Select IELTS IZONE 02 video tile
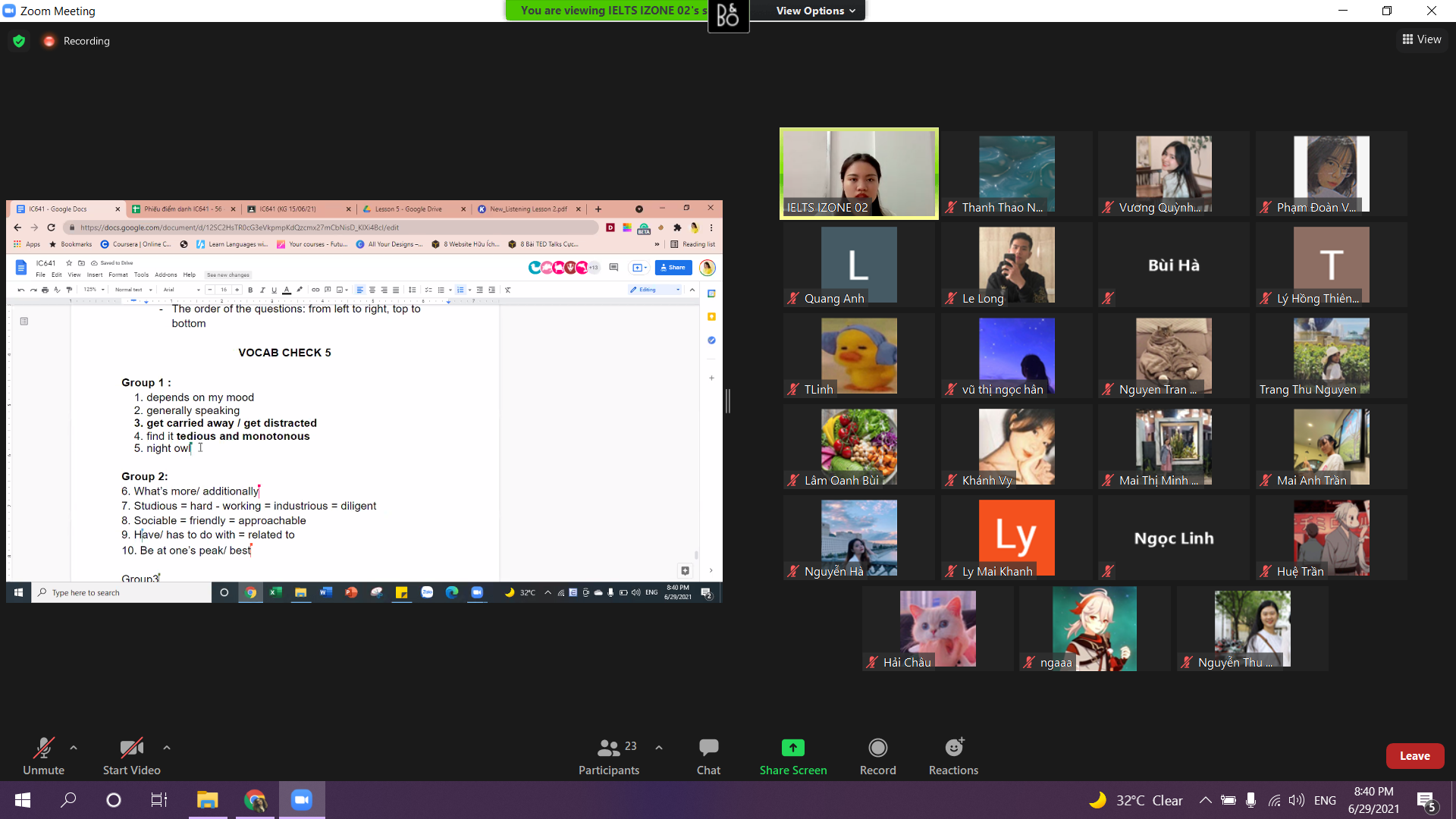Screen dimensions: 1456x819 click(858, 174)
